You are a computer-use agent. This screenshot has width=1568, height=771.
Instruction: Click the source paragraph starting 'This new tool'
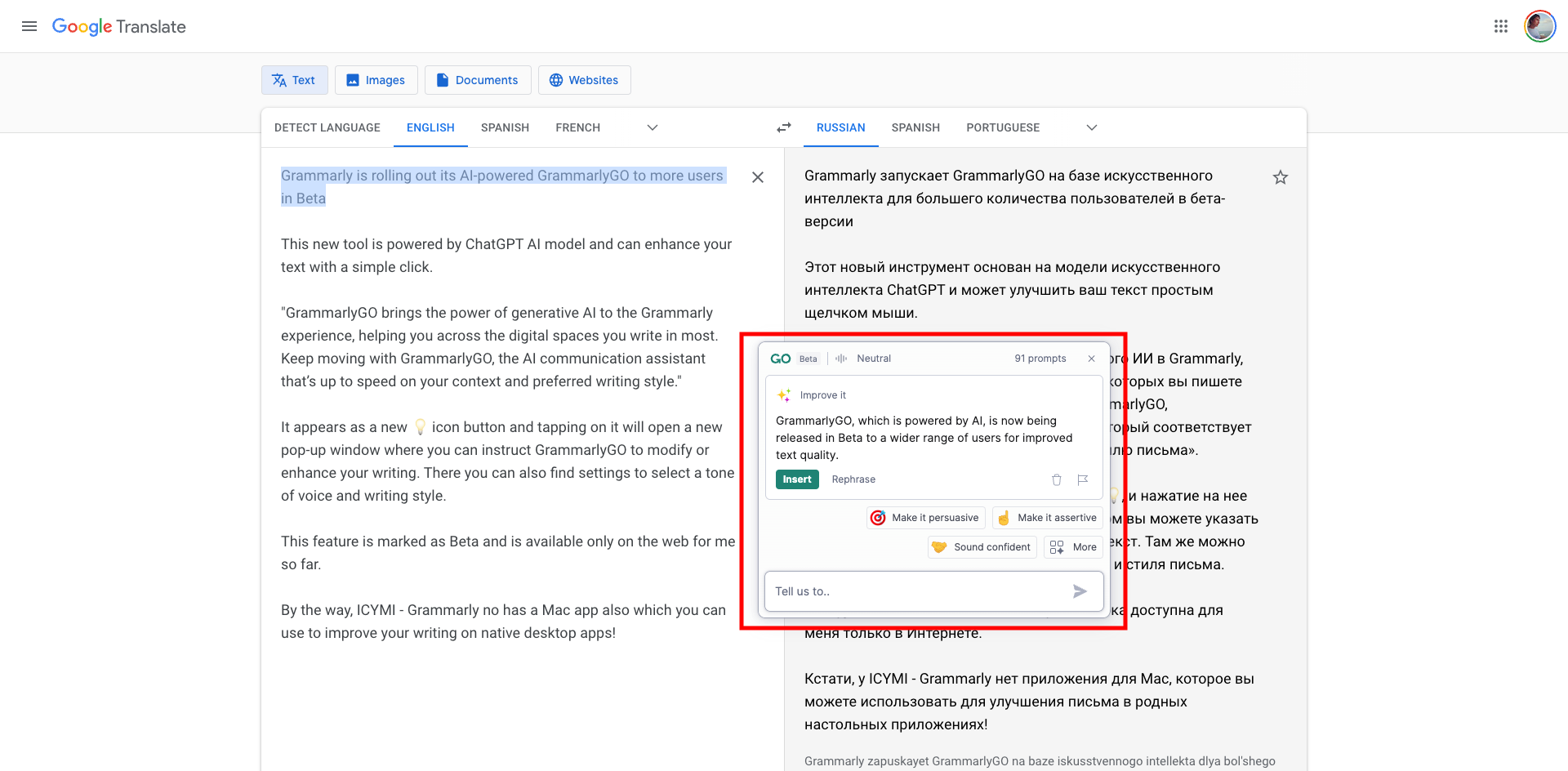click(506, 256)
